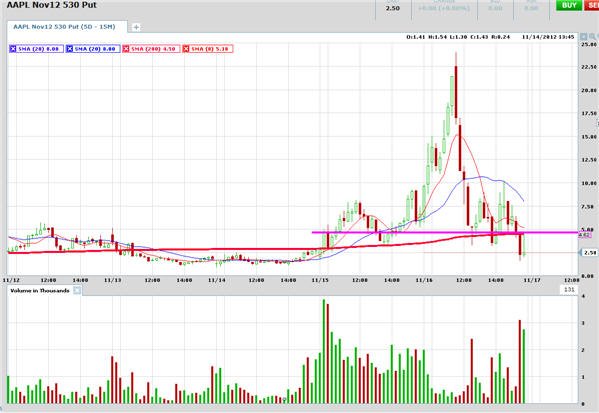Click the 11/15 date label on time axis
This screenshot has height=413, width=599.
point(320,280)
